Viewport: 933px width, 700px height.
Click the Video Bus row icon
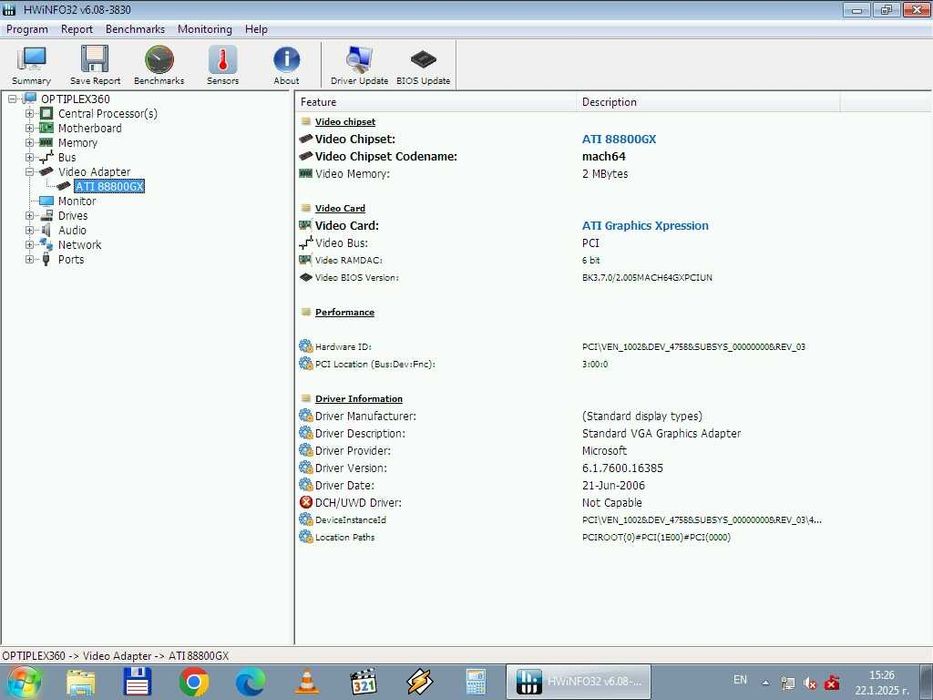[306, 243]
